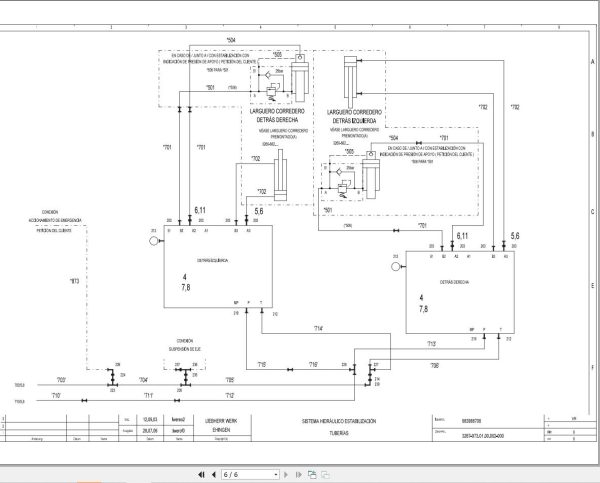Click the LARGUERO CORREDERO DETRÁS IZQUIERDA label
Image resolution: width=600 pixels, height=483 pixels.
coord(354,116)
